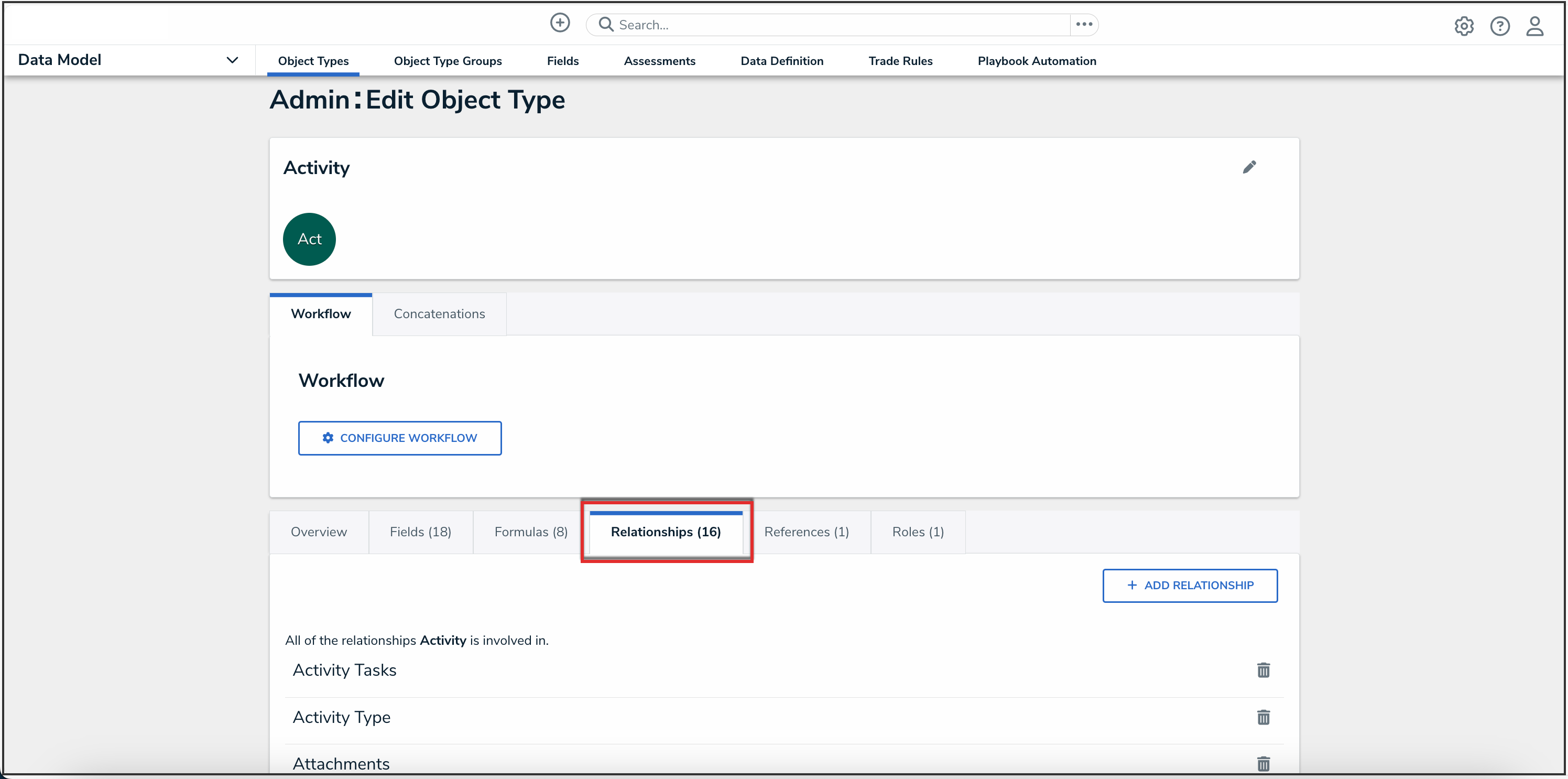Open the user profile icon
This screenshot has width=1568, height=779.
(x=1534, y=26)
